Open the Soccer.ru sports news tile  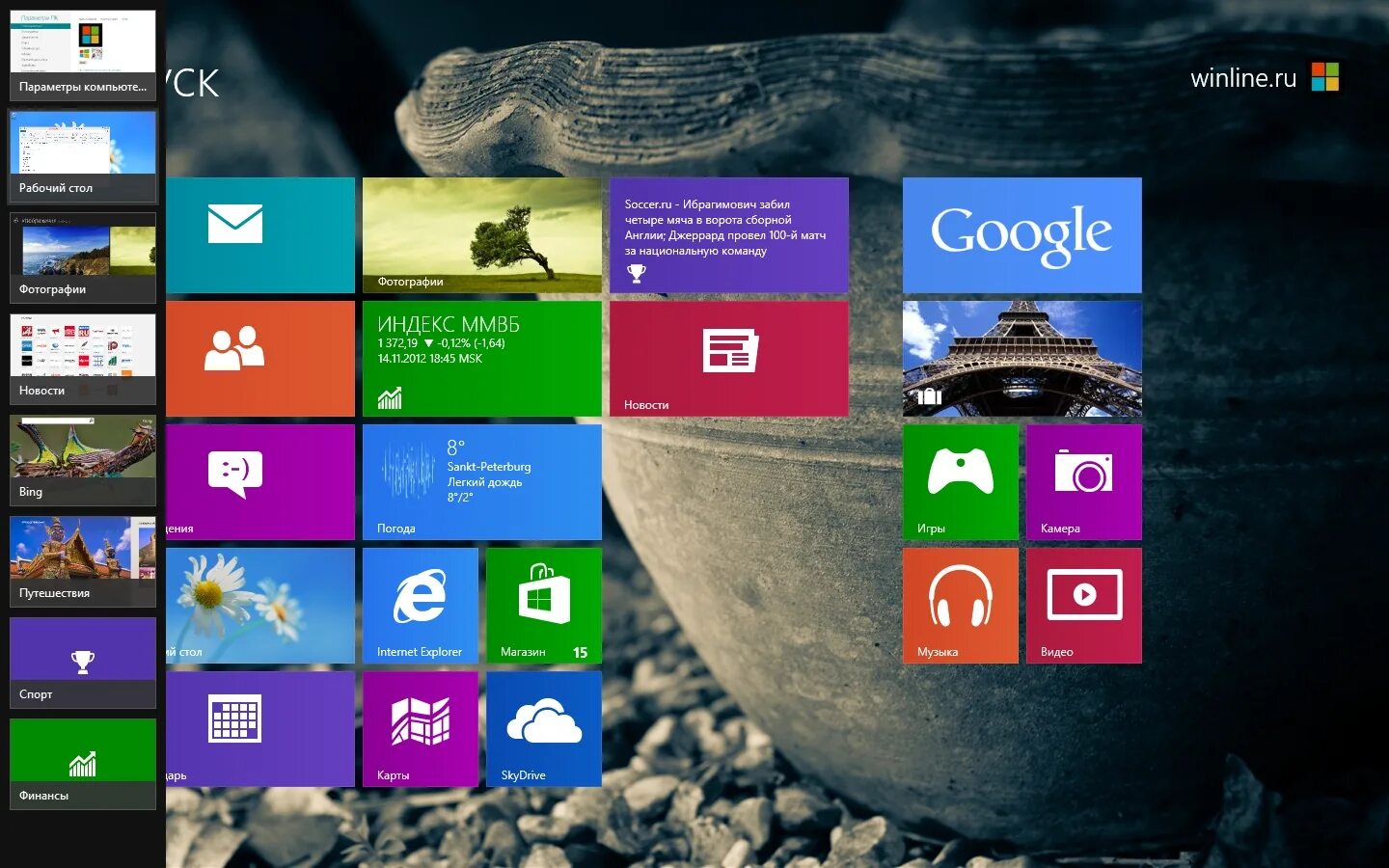(x=729, y=235)
